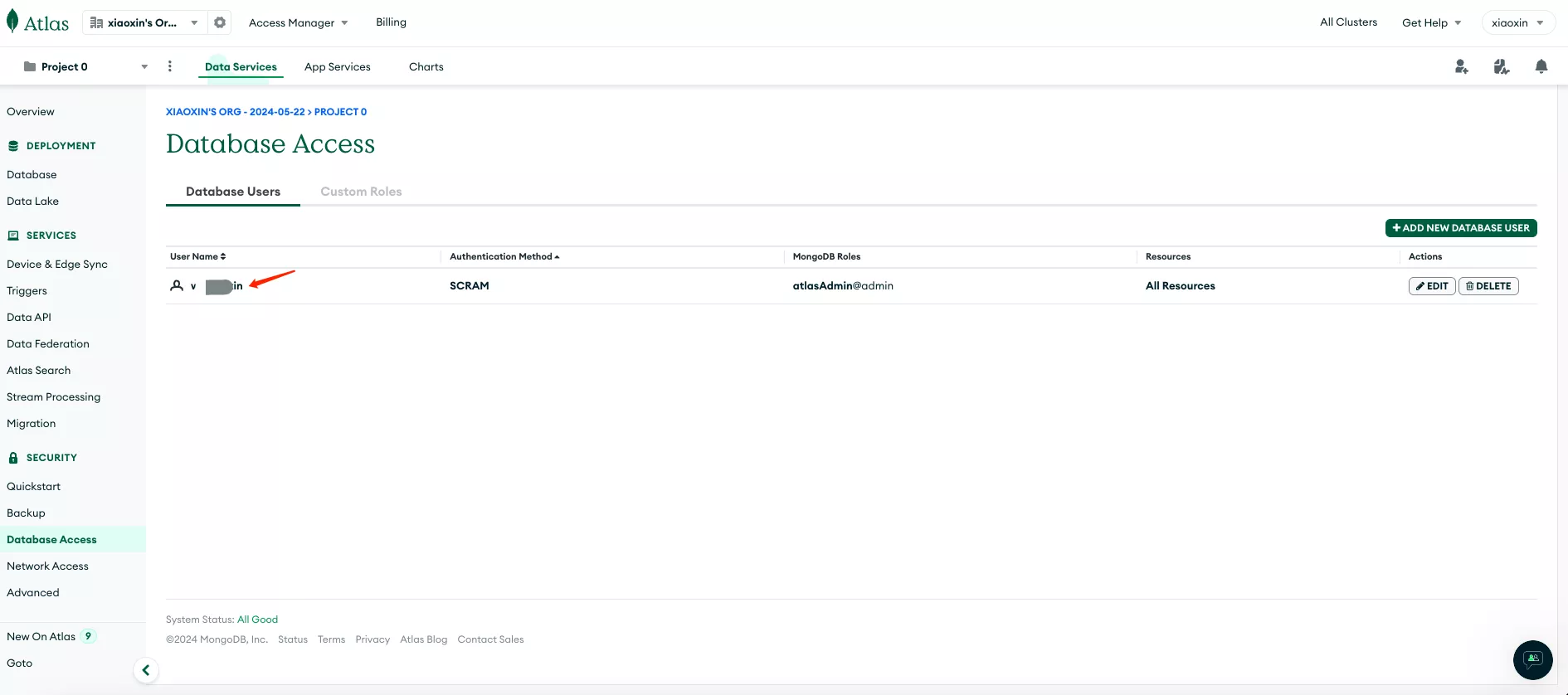
Task: Open Data Federation in the sidebar
Action: click(x=48, y=344)
